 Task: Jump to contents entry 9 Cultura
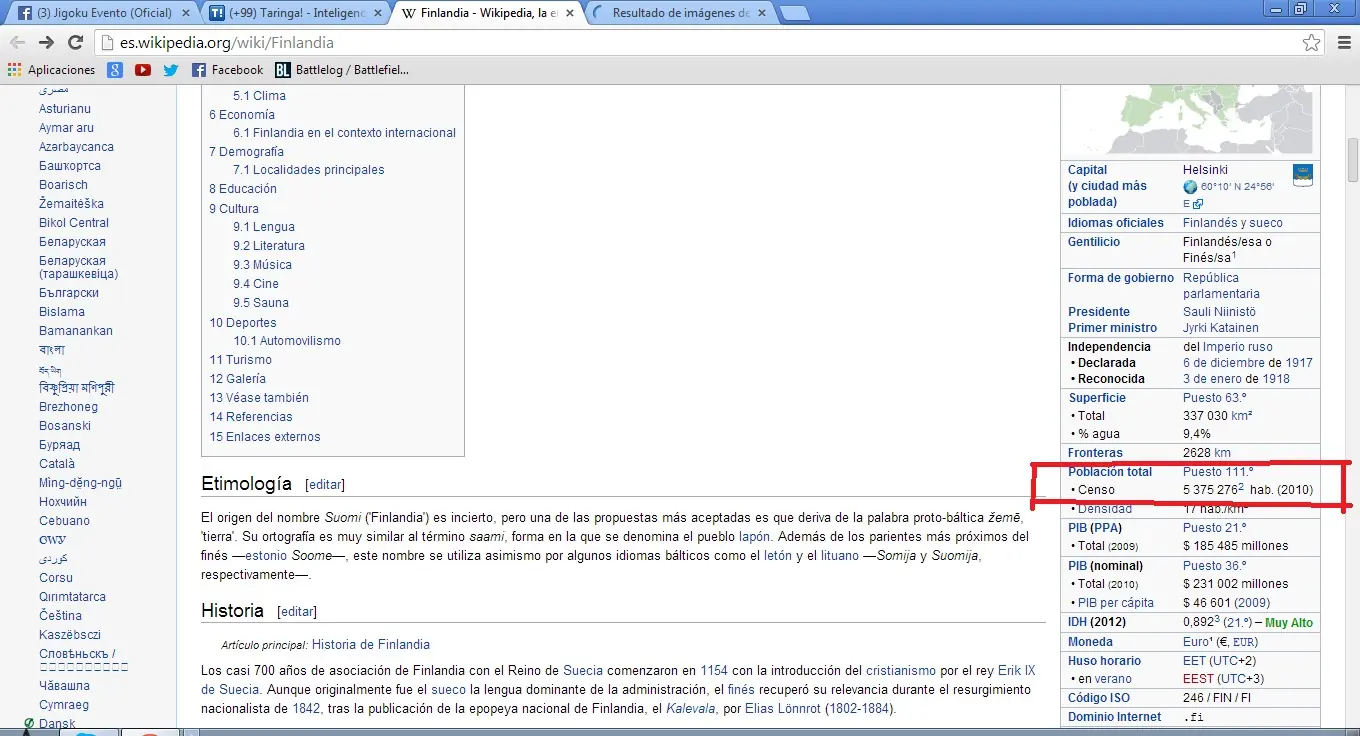click(233, 209)
